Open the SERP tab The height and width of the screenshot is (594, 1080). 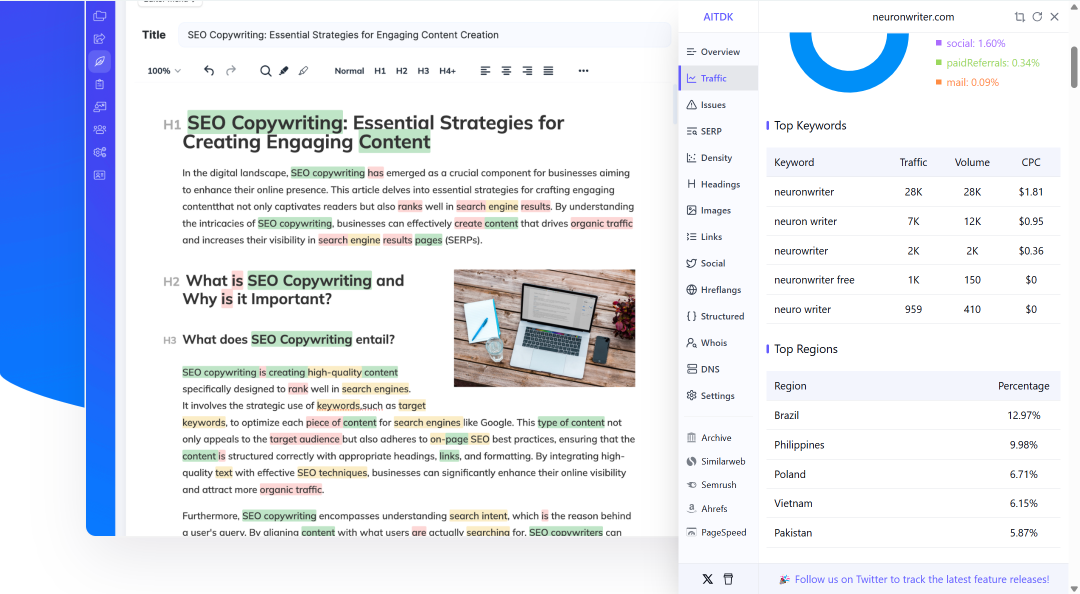click(x=718, y=131)
